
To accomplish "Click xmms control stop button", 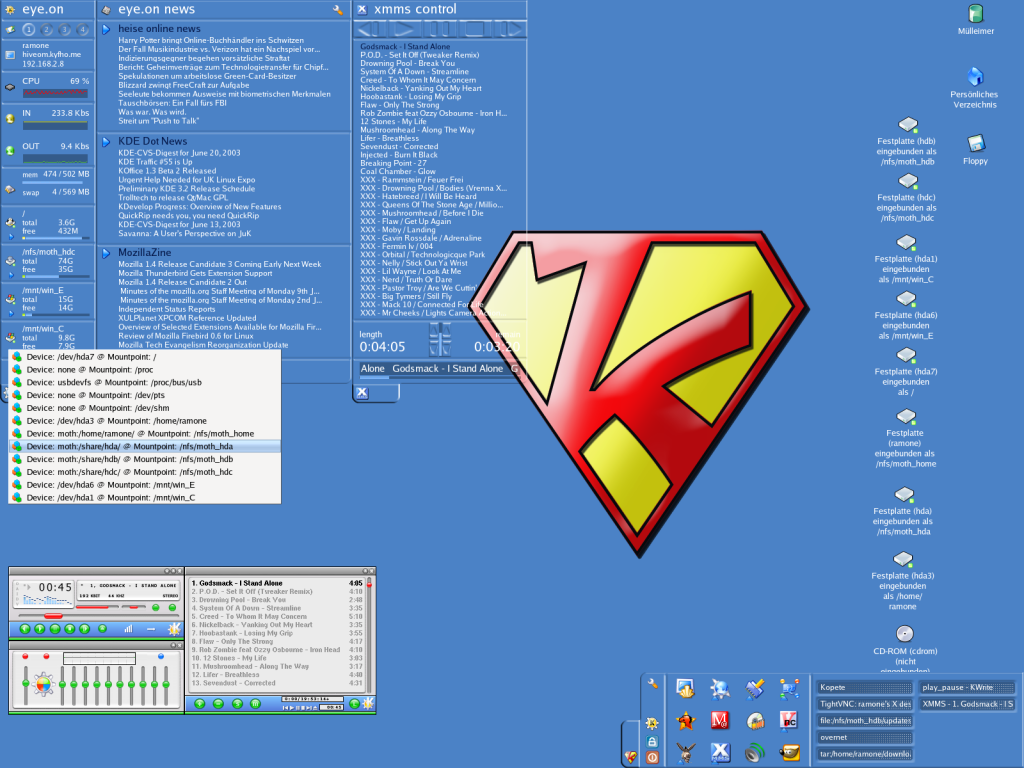I will pyautogui.click(x=474, y=29).
